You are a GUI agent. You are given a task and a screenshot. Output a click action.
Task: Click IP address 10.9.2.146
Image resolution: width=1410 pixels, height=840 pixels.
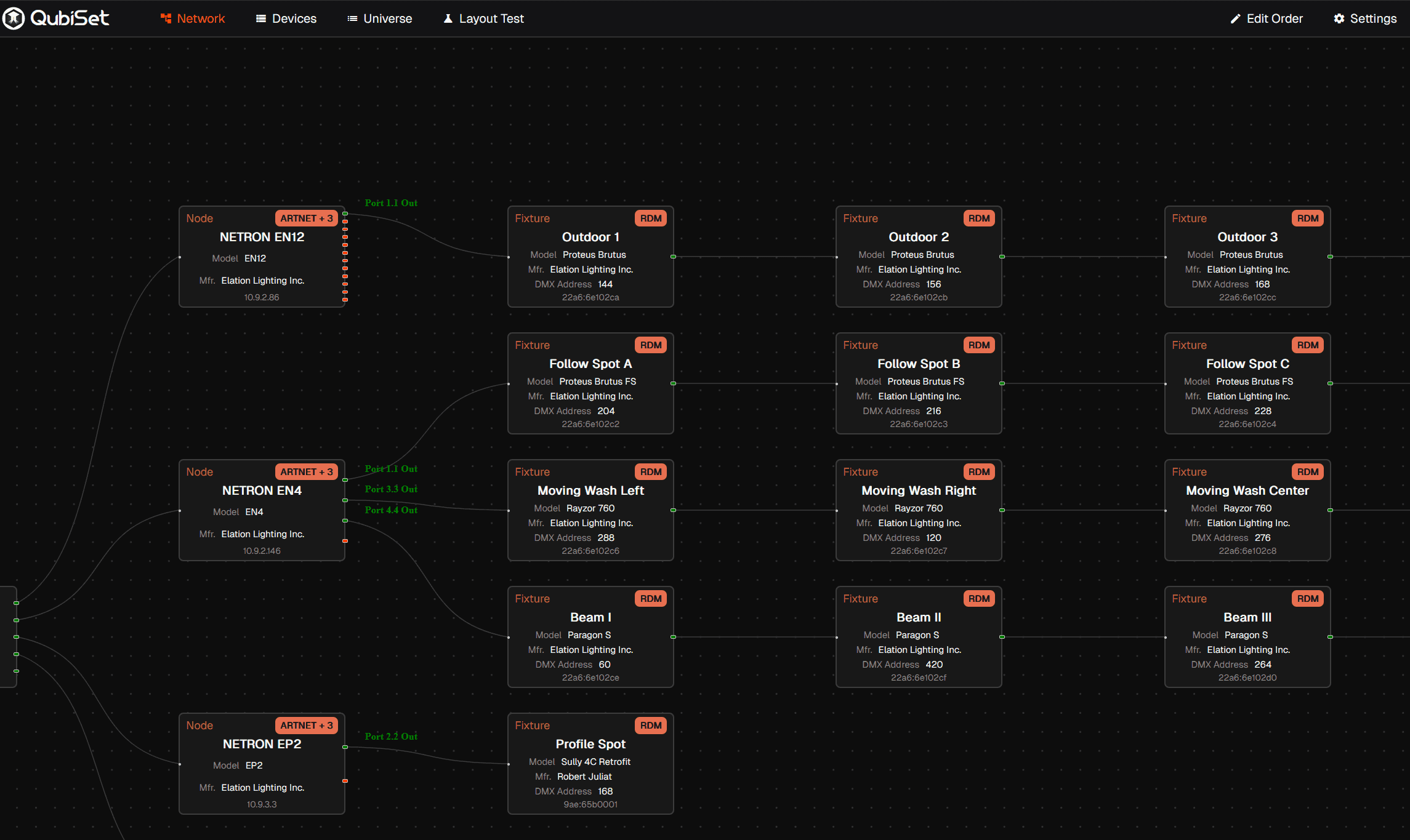[x=262, y=551]
